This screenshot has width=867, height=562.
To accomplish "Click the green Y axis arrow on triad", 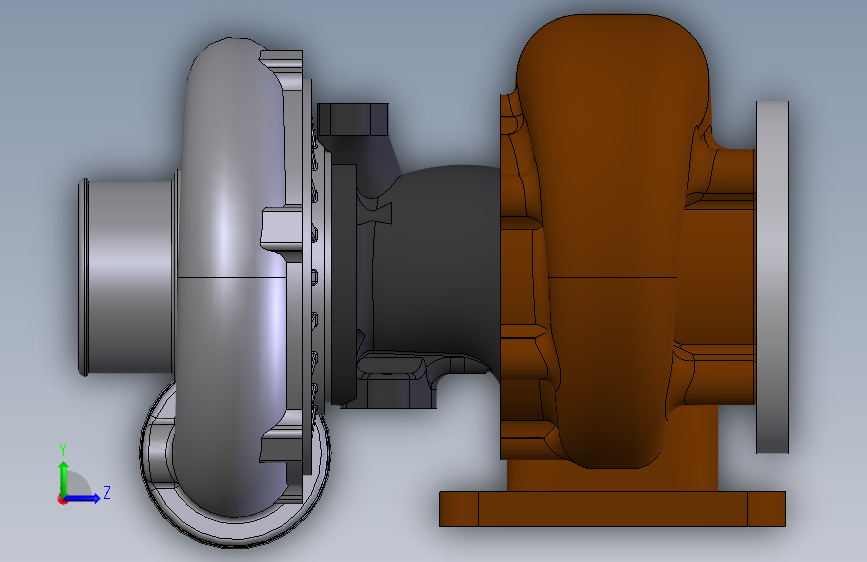I will pos(64,477).
